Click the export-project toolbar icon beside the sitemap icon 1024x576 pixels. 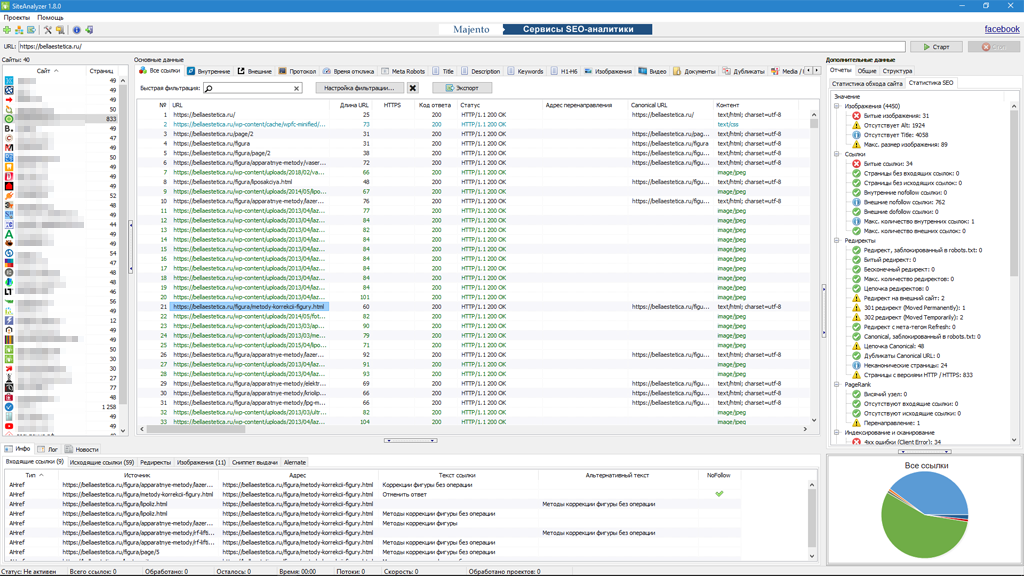tap(31, 30)
